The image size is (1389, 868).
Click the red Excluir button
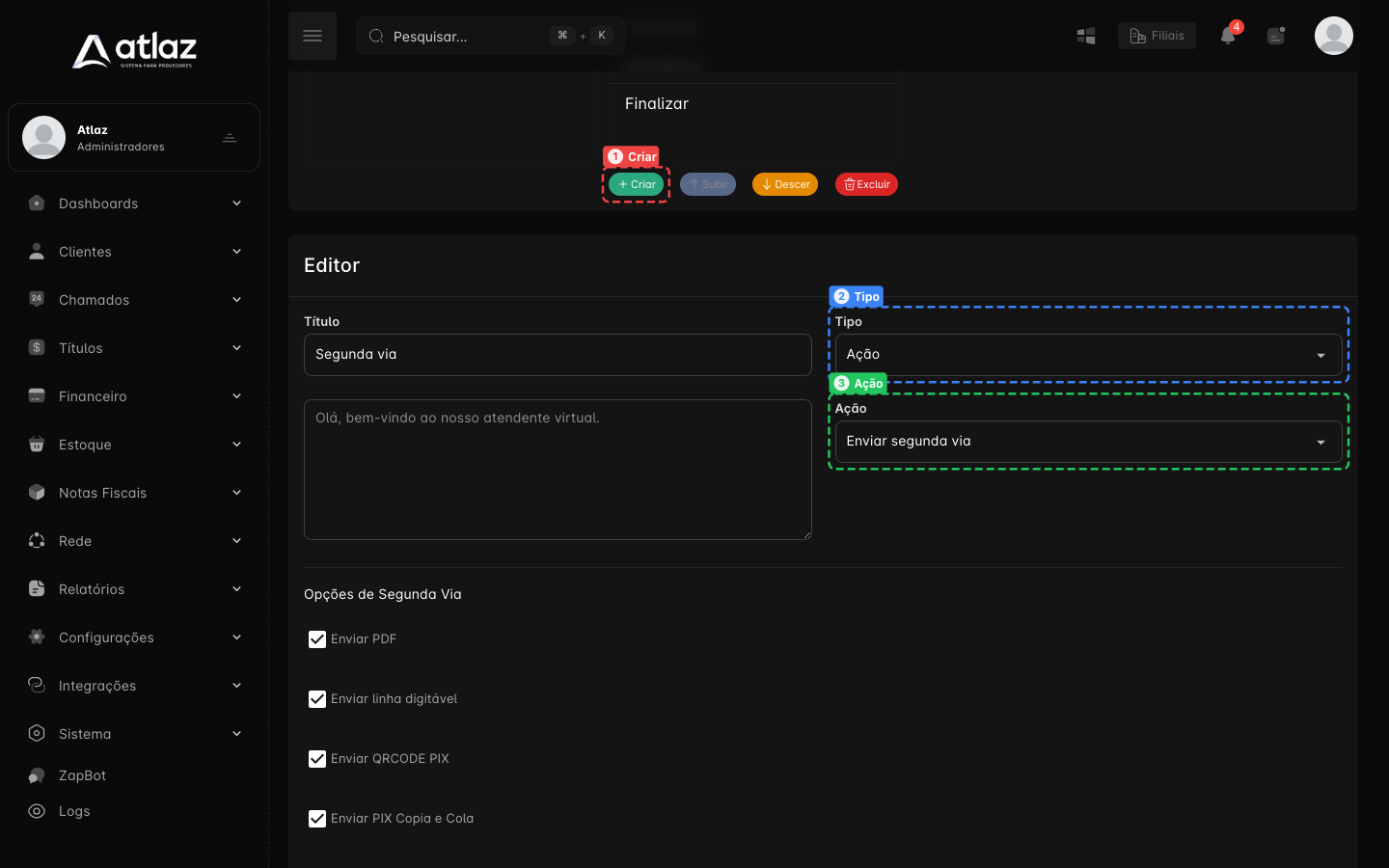coord(866,184)
